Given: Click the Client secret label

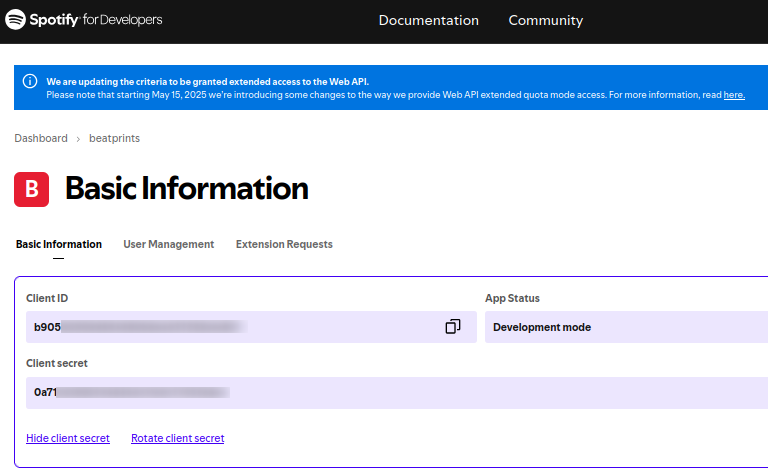Looking at the screenshot, I should tap(57, 363).
